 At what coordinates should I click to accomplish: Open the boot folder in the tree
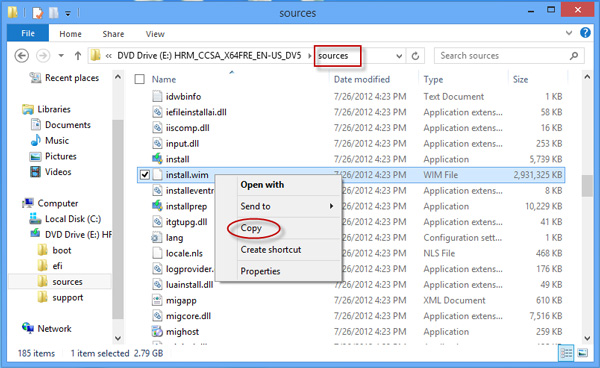(62, 251)
